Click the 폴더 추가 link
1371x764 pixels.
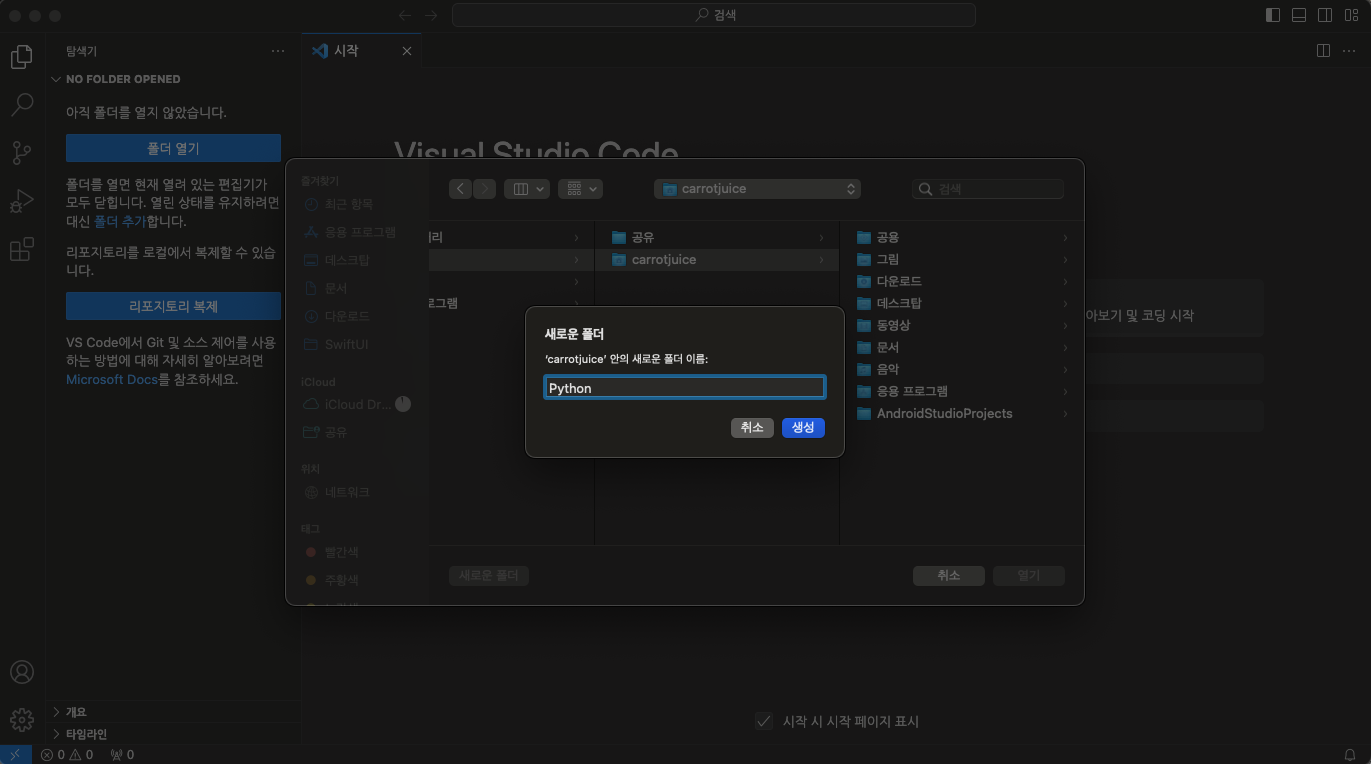[x=120, y=222]
